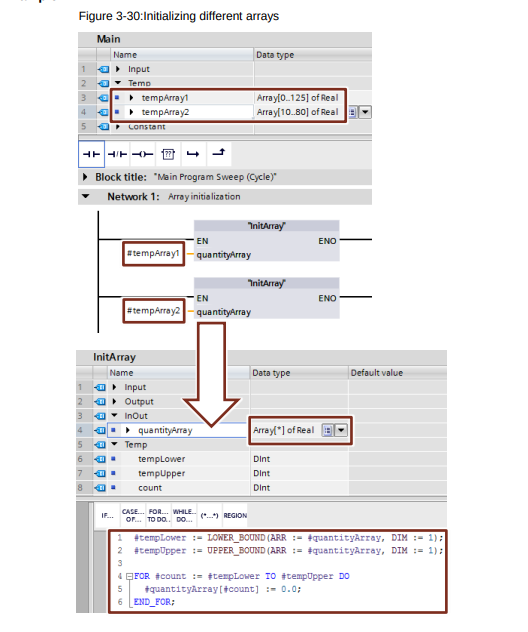Select the tempUpper variable row
The height and width of the screenshot is (632, 528).
(261, 473)
